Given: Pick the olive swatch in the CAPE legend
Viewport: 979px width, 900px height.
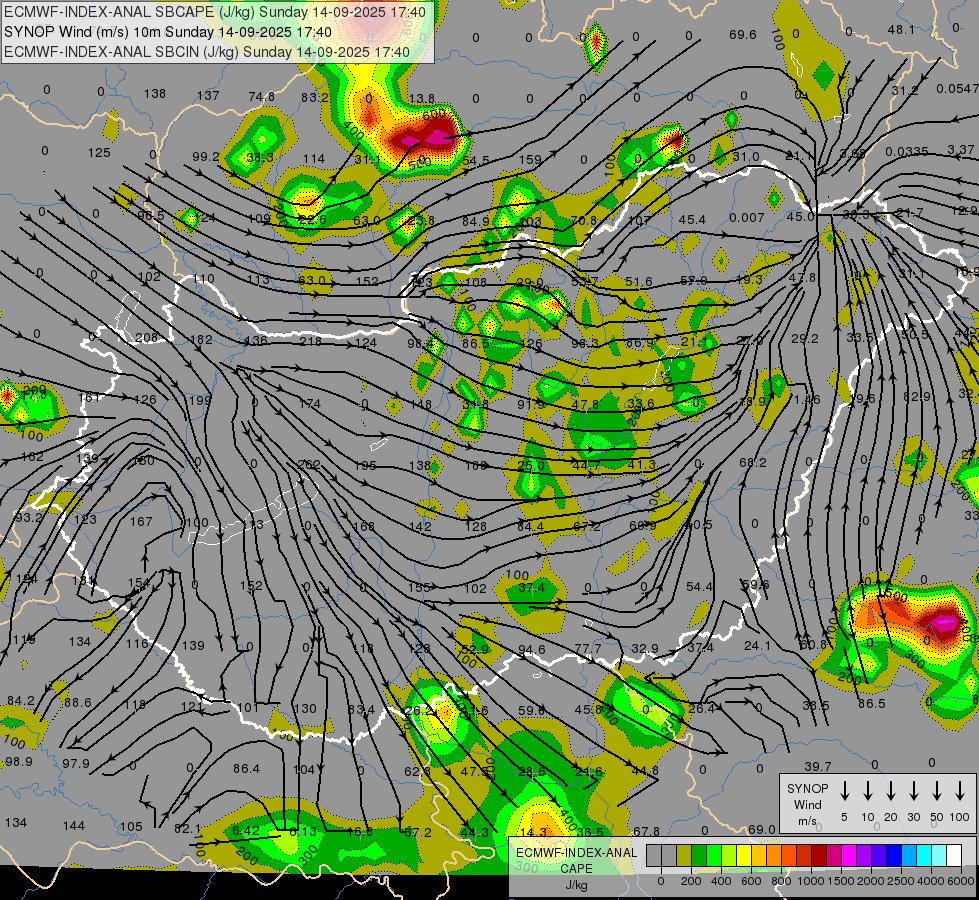Looking at the screenshot, I should pos(684,855).
